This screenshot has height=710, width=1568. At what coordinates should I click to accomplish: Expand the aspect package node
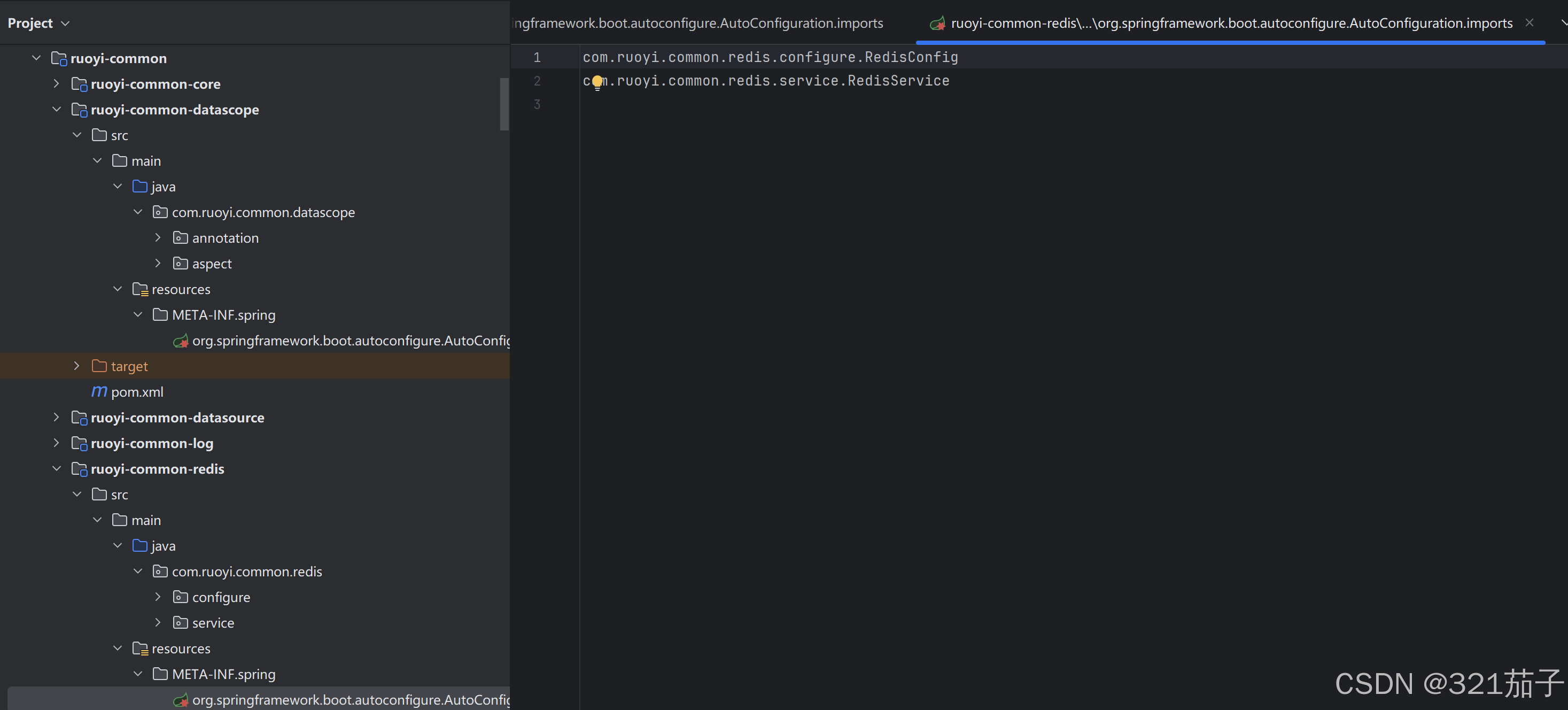click(x=158, y=264)
